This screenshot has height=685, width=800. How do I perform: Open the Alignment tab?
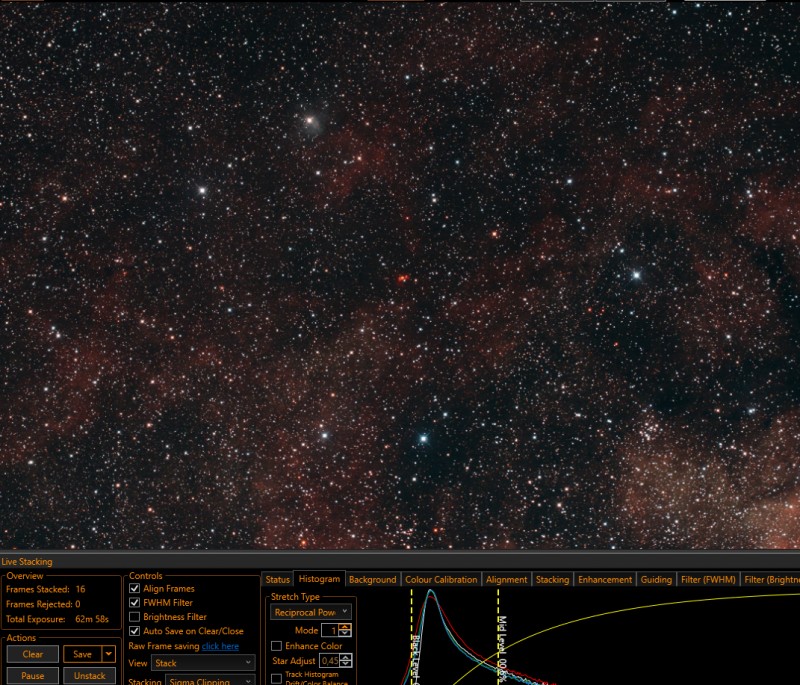[507, 579]
